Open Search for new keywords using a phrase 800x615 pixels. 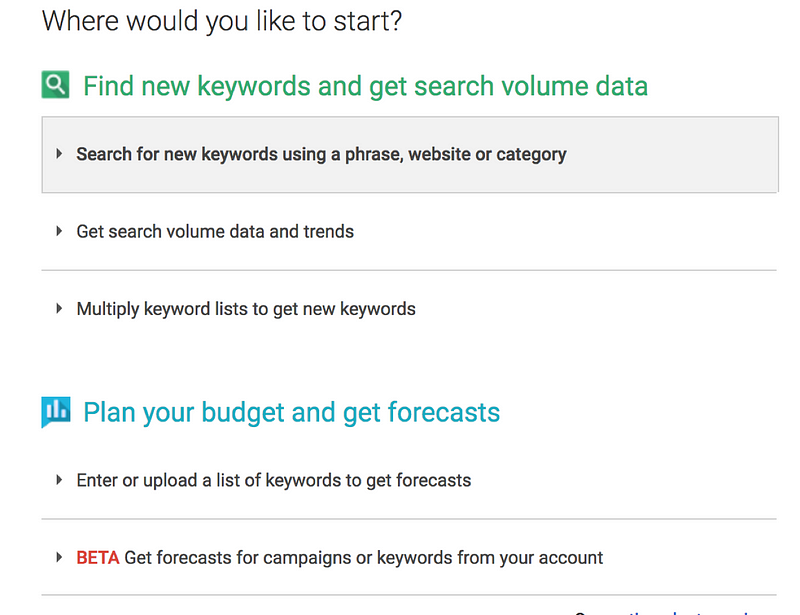(321, 154)
